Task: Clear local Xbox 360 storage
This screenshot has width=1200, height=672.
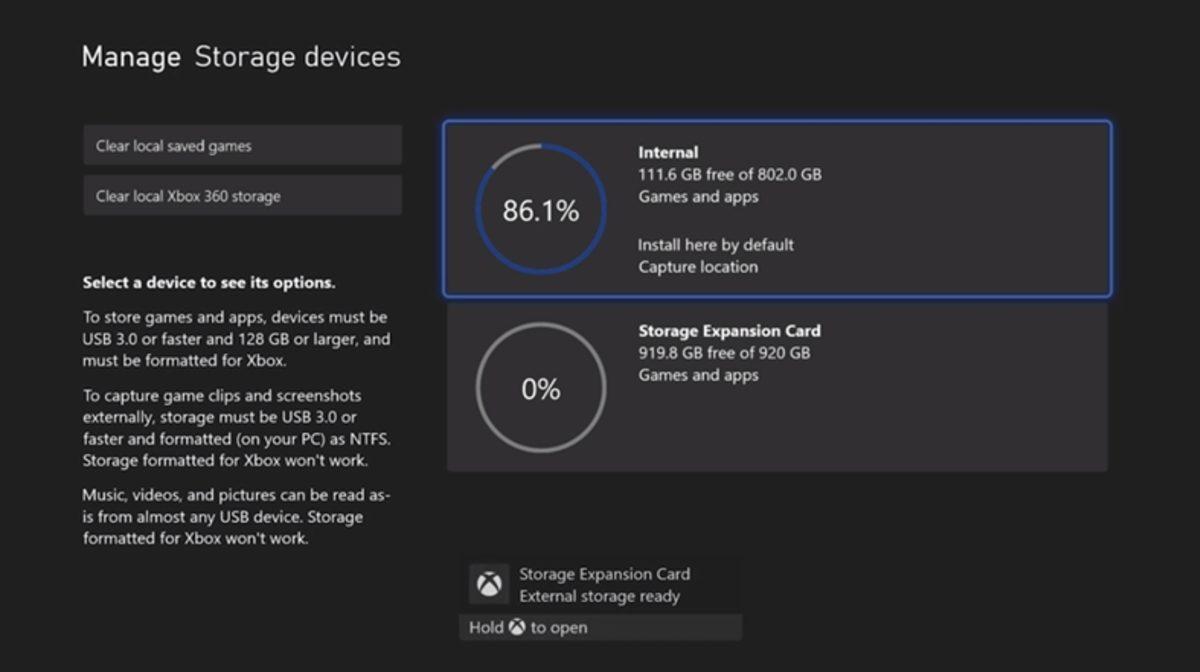Action: point(243,194)
